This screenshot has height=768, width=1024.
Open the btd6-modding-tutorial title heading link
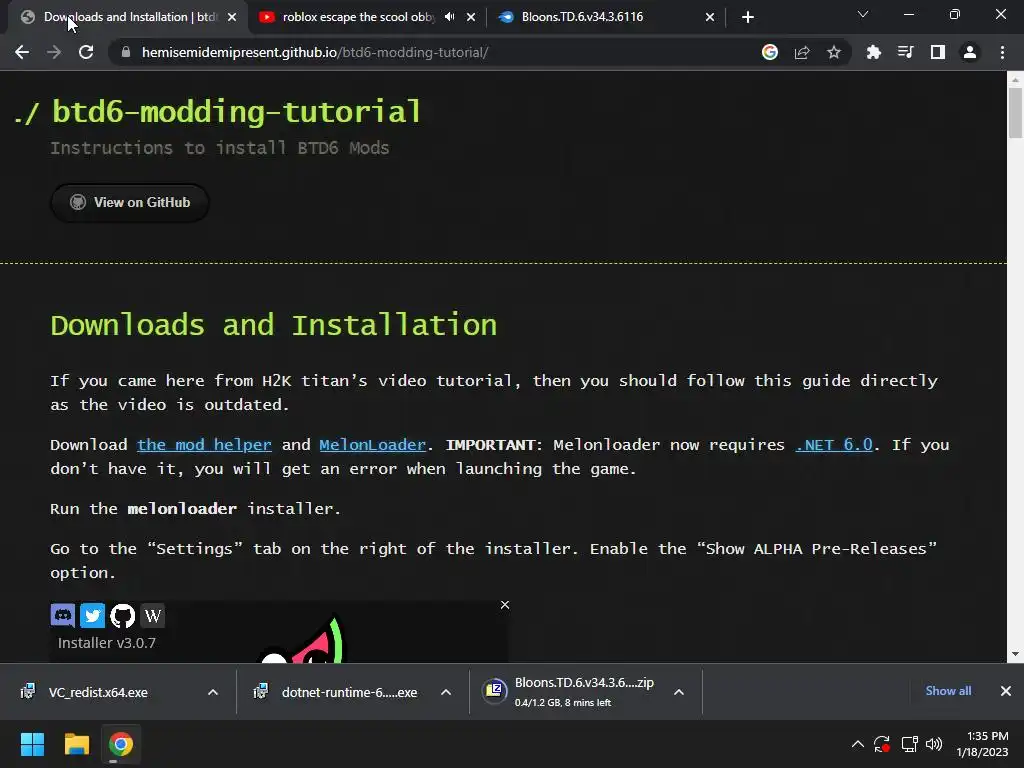(236, 112)
